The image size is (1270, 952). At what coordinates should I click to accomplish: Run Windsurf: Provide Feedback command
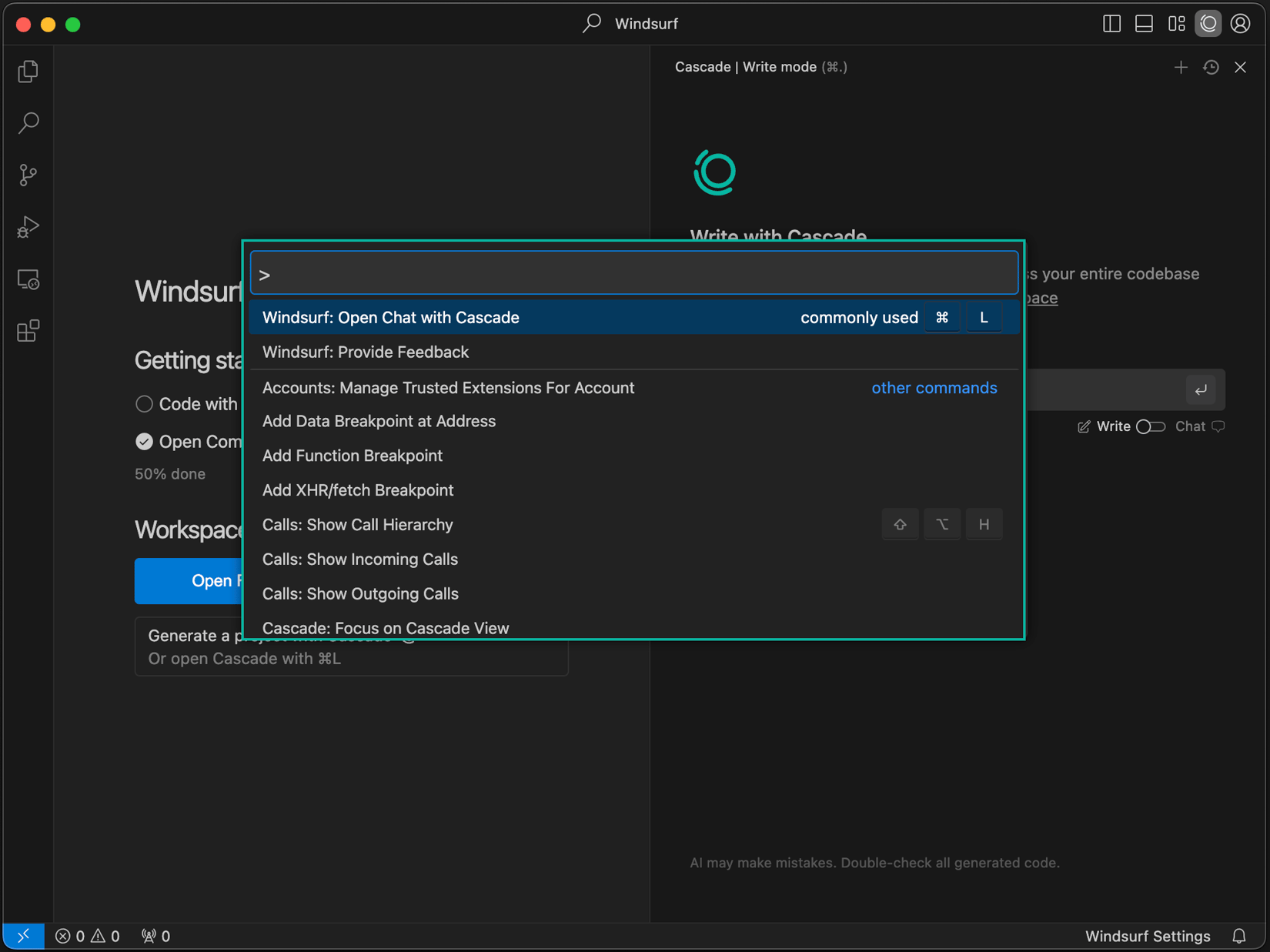click(x=634, y=352)
